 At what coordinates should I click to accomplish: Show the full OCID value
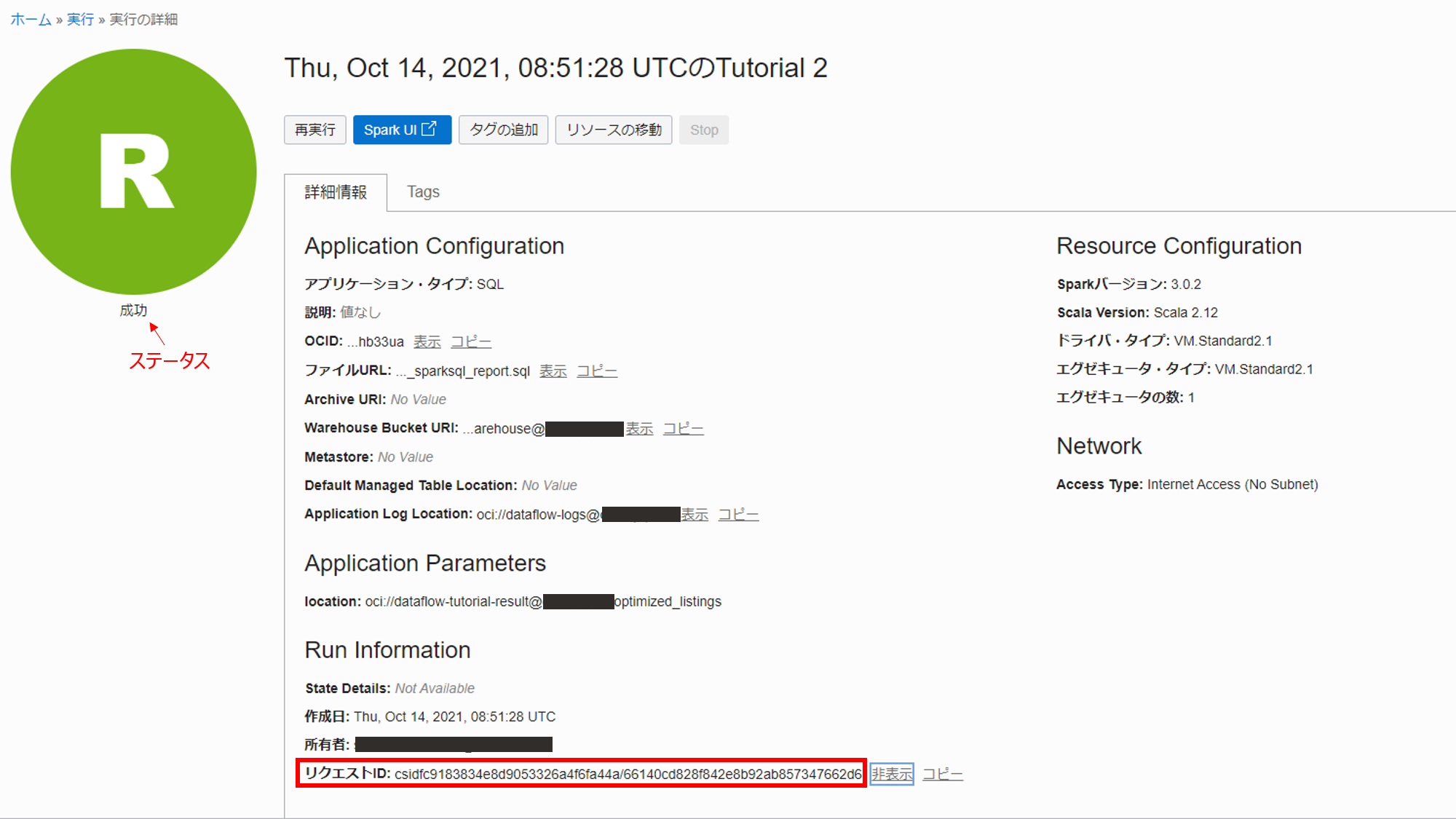click(427, 341)
